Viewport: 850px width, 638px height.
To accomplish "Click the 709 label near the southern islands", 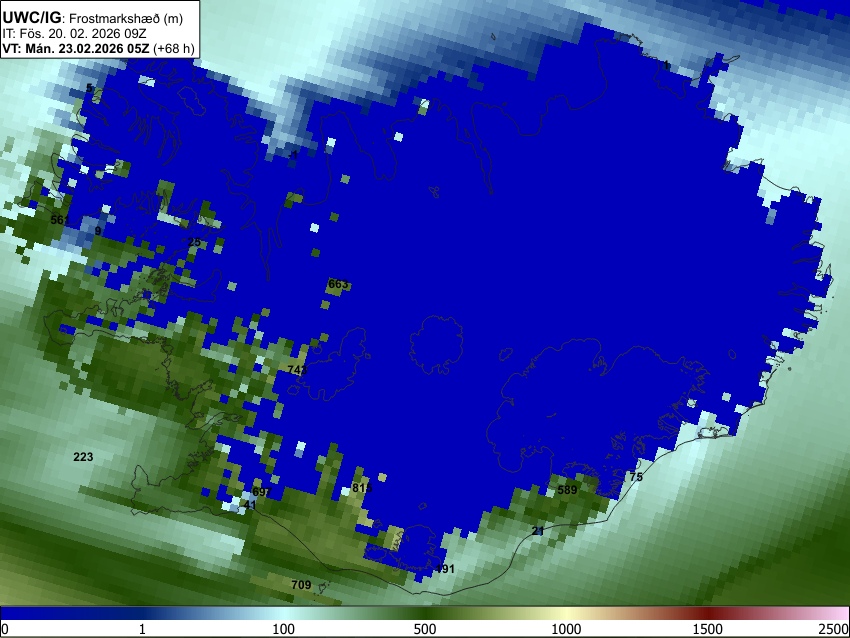I will click(x=301, y=585).
